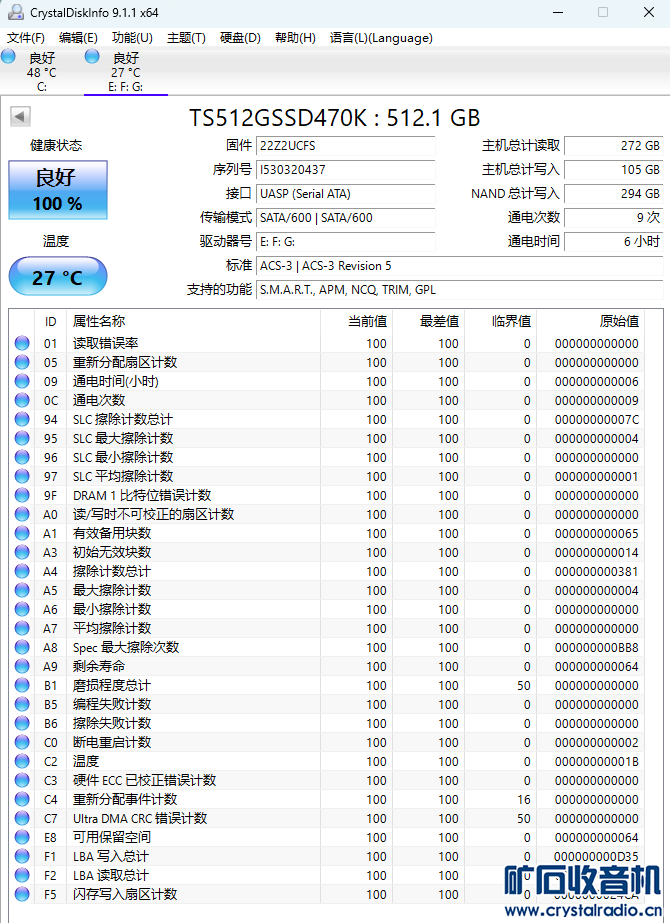Click the 当前值 column header
The image size is (670, 923).
click(357, 321)
